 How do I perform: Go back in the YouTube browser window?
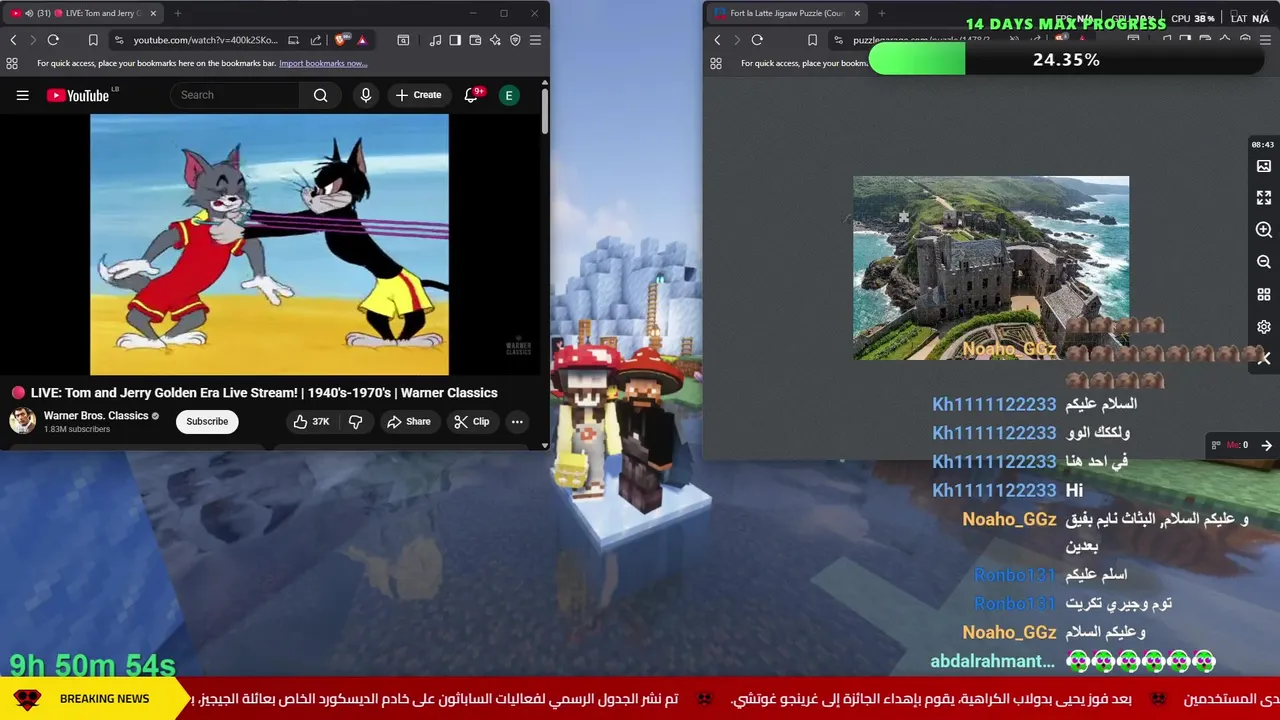pos(13,40)
